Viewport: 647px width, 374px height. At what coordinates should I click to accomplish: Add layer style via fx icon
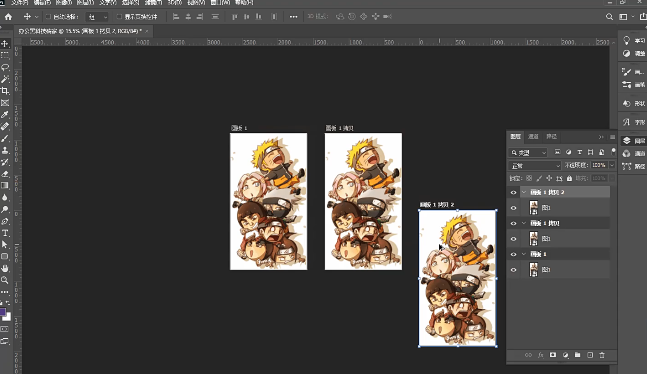click(541, 355)
